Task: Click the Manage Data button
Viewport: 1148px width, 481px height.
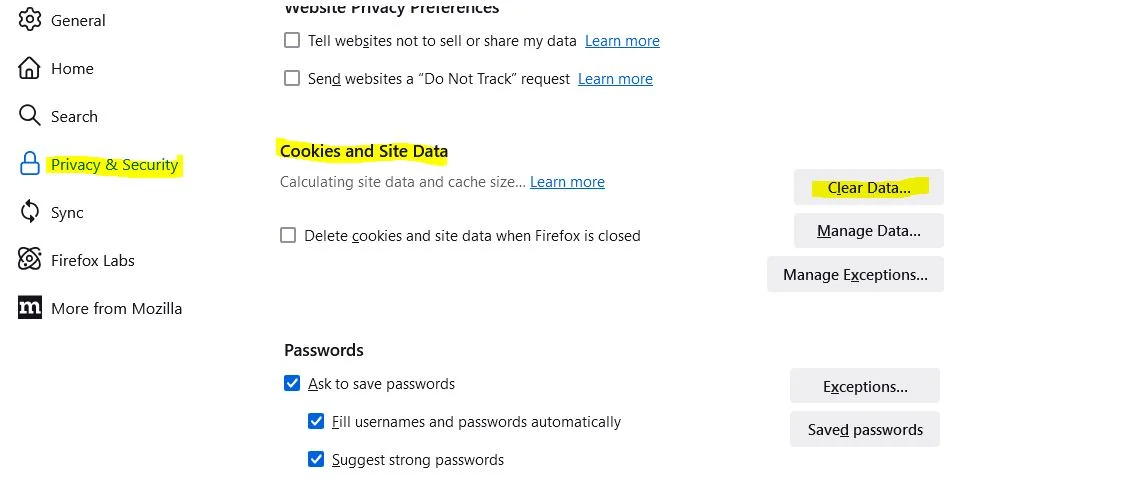Action: (x=868, y=231)
